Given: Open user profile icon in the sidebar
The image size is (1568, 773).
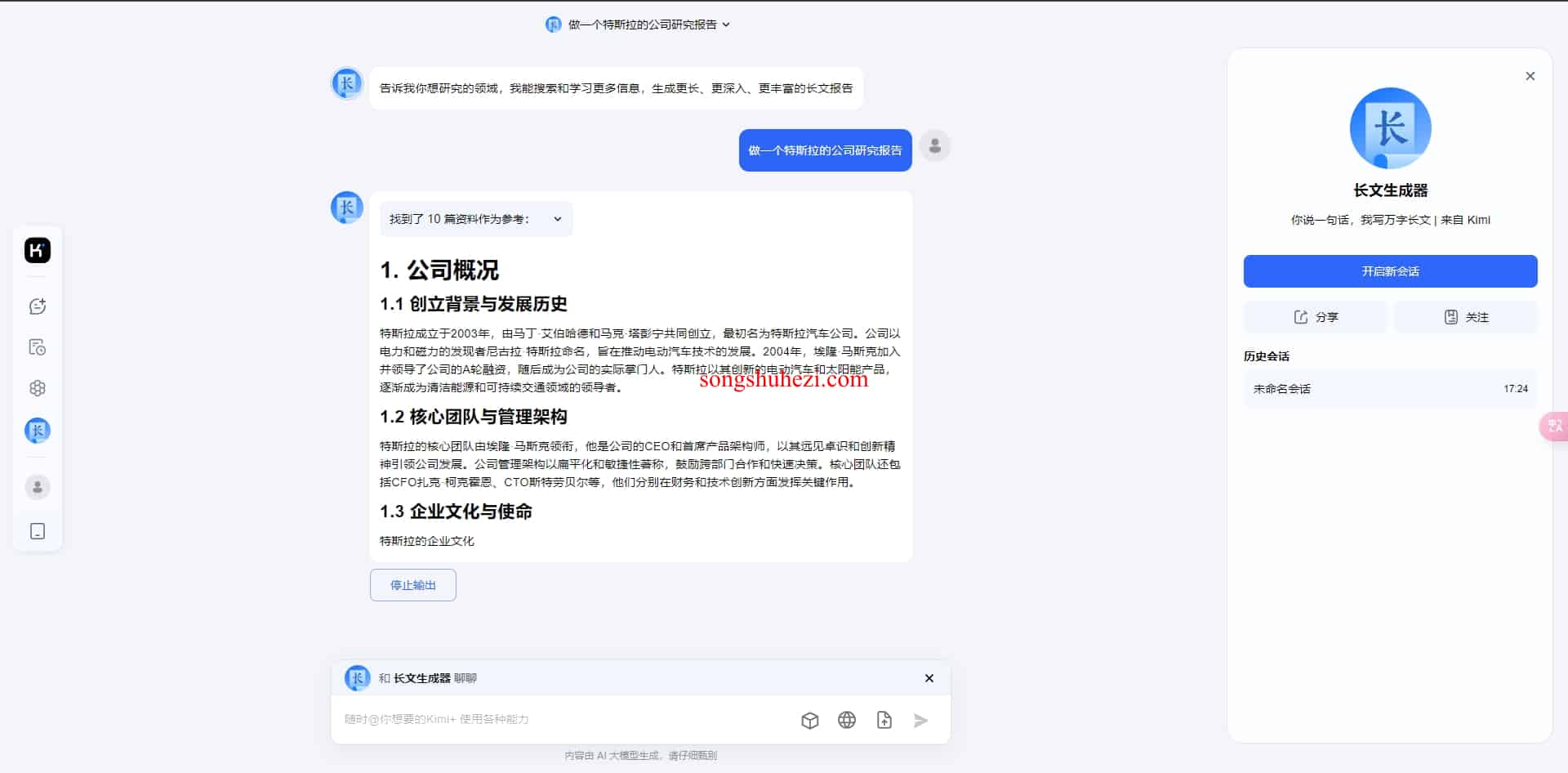Looking at the screenshot, I should (38, 487).
